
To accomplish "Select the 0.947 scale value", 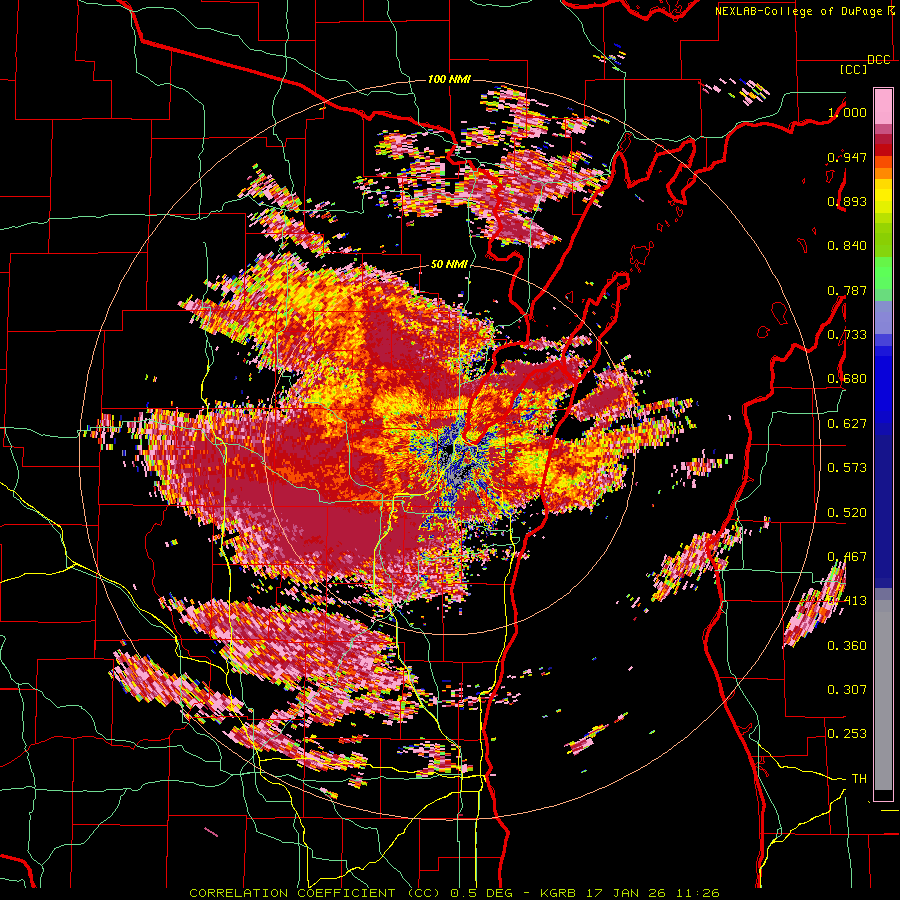I will pos(847,157).
